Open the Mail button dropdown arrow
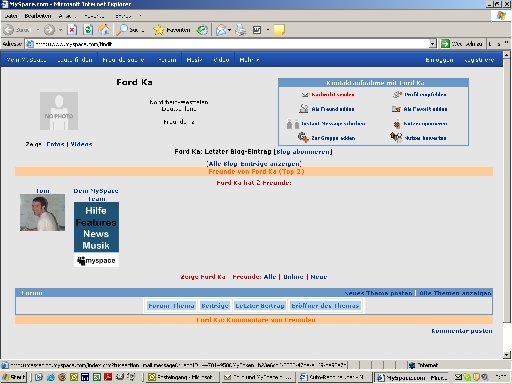This screenshot has height=384, width=512. 229,30
